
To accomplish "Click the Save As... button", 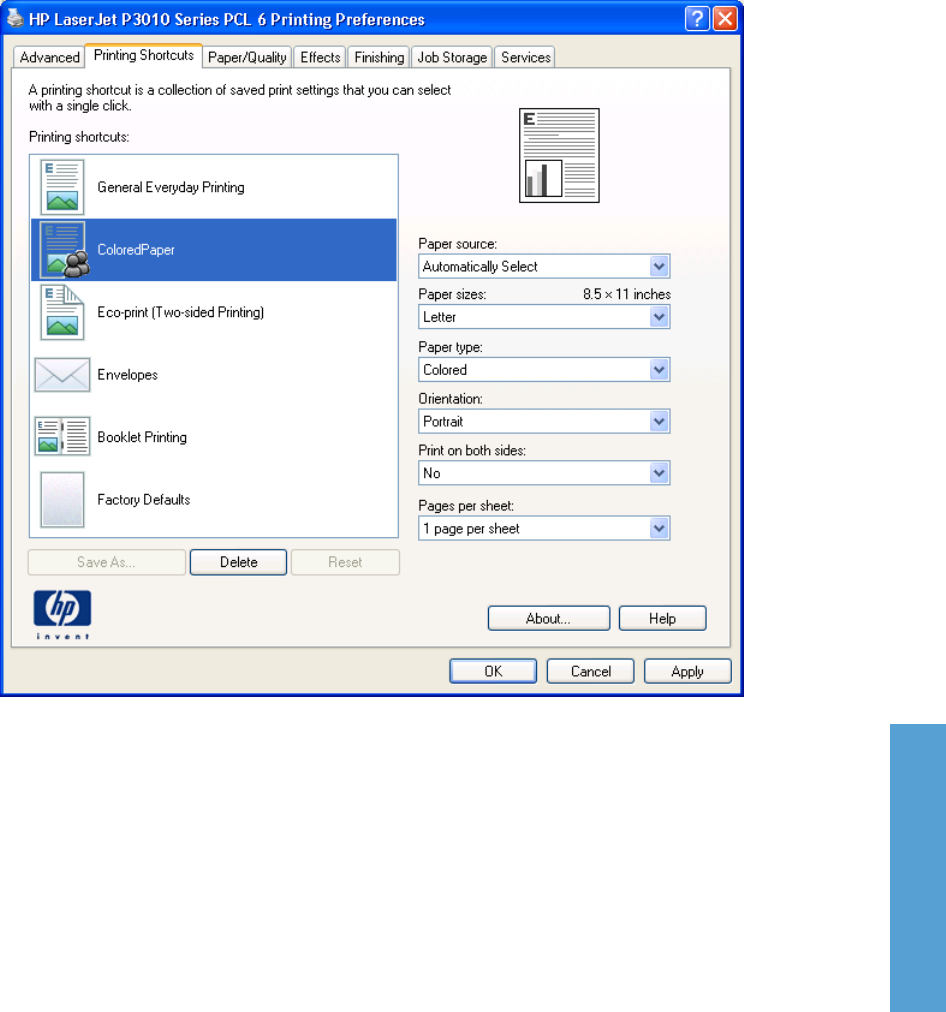I will pyautogui.click(x=106, y=562).
